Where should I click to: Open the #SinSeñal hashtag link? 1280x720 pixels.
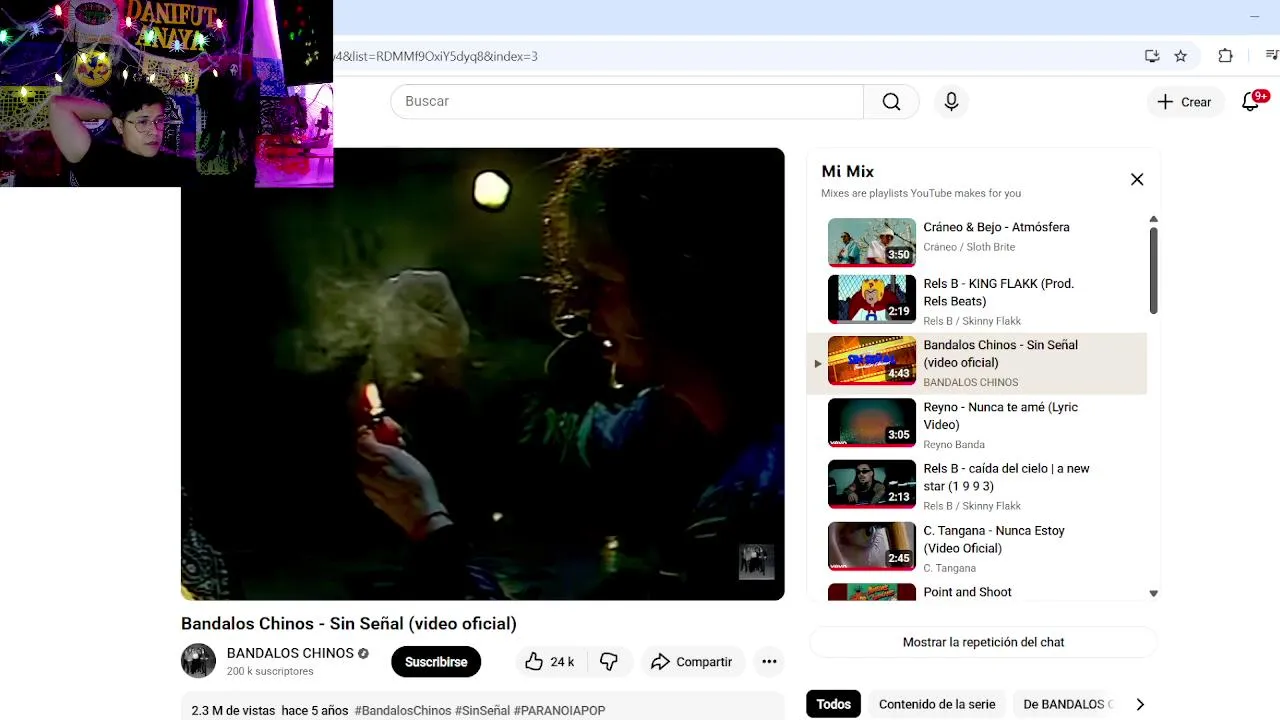click(482, 710)
